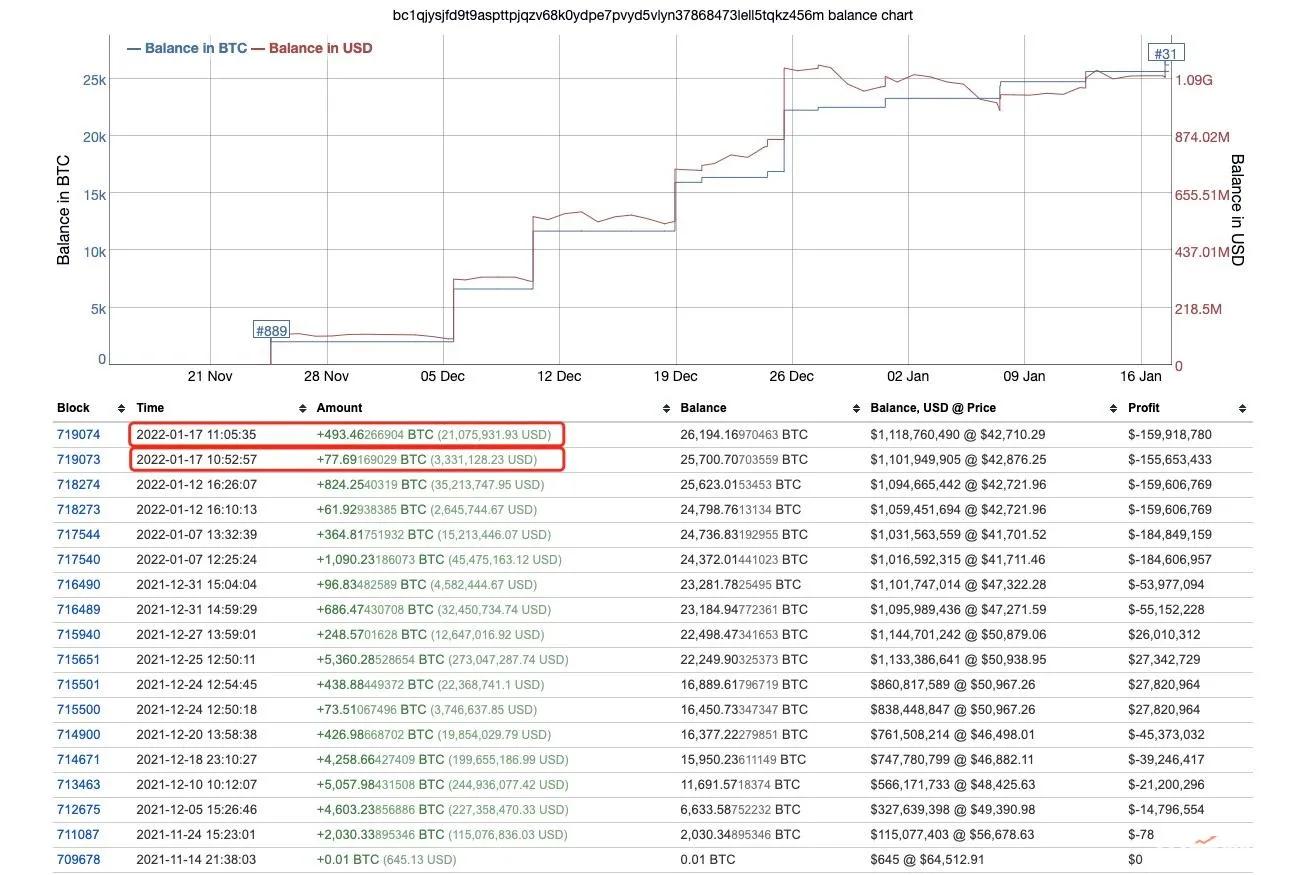The height and width of the screenshot is (875, 1294).
Task: Open the 715500 block page
Action: point(79,709)
